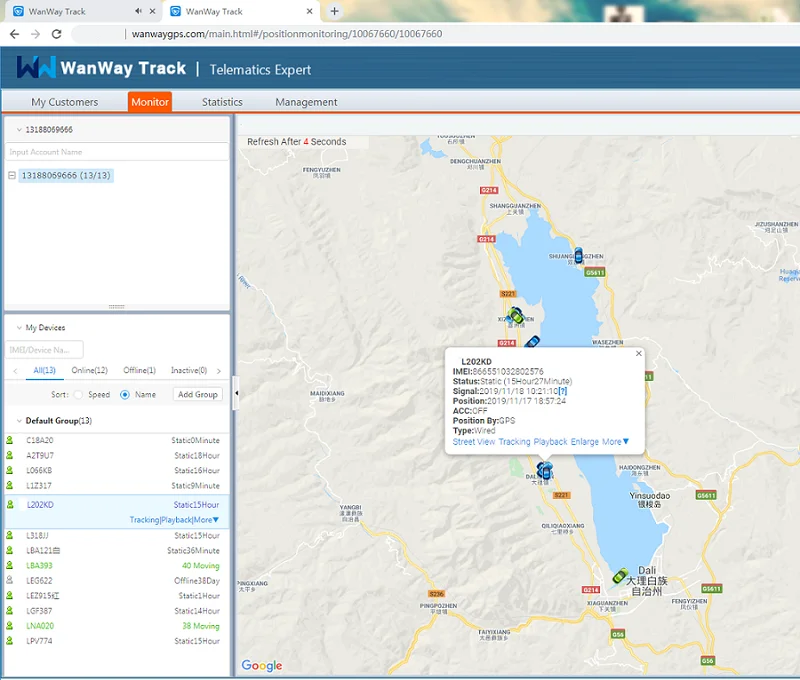Focus the Input Account Name field

pos(116,152)
